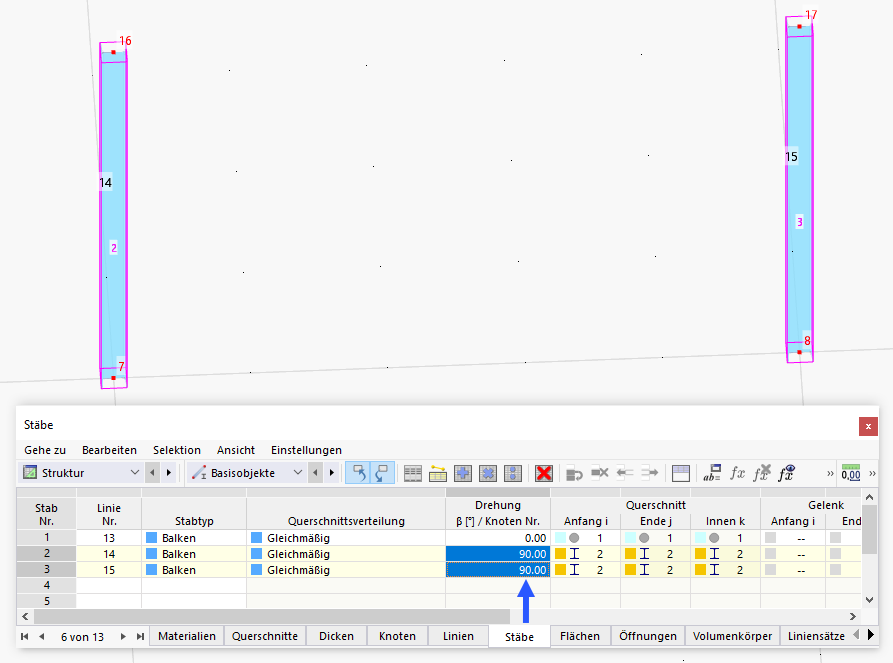Select rotation cell 0.00 in row 1

498,538
